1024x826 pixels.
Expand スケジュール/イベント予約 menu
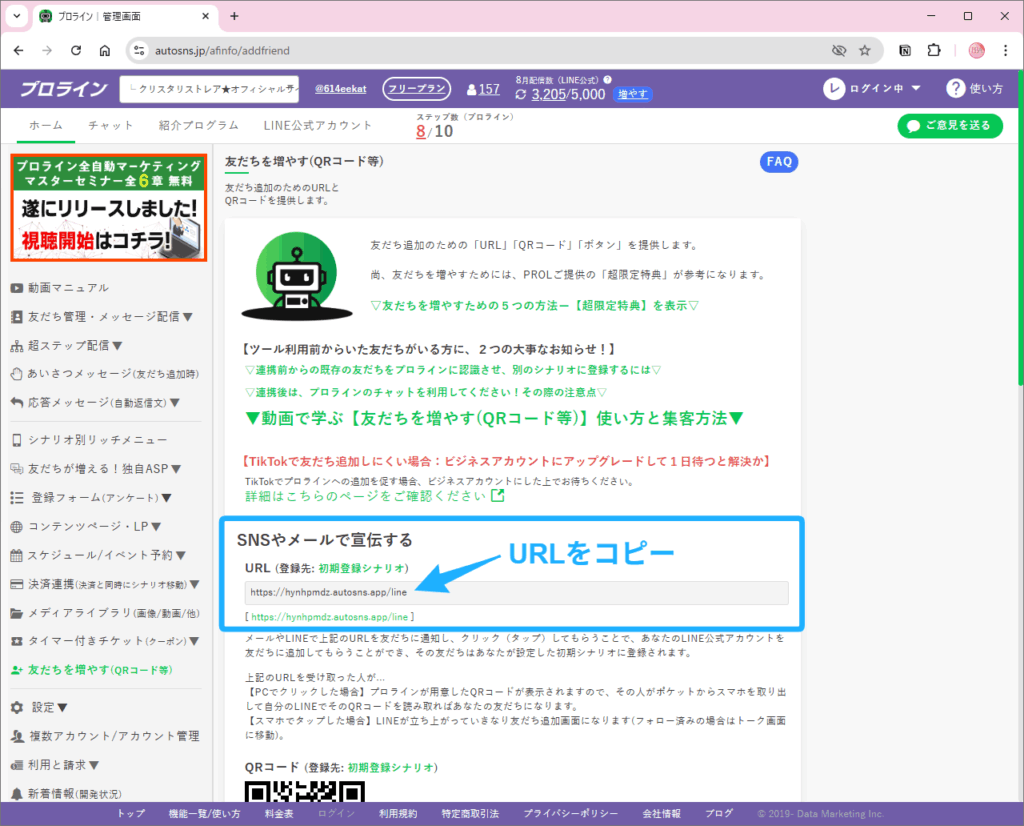99,555
